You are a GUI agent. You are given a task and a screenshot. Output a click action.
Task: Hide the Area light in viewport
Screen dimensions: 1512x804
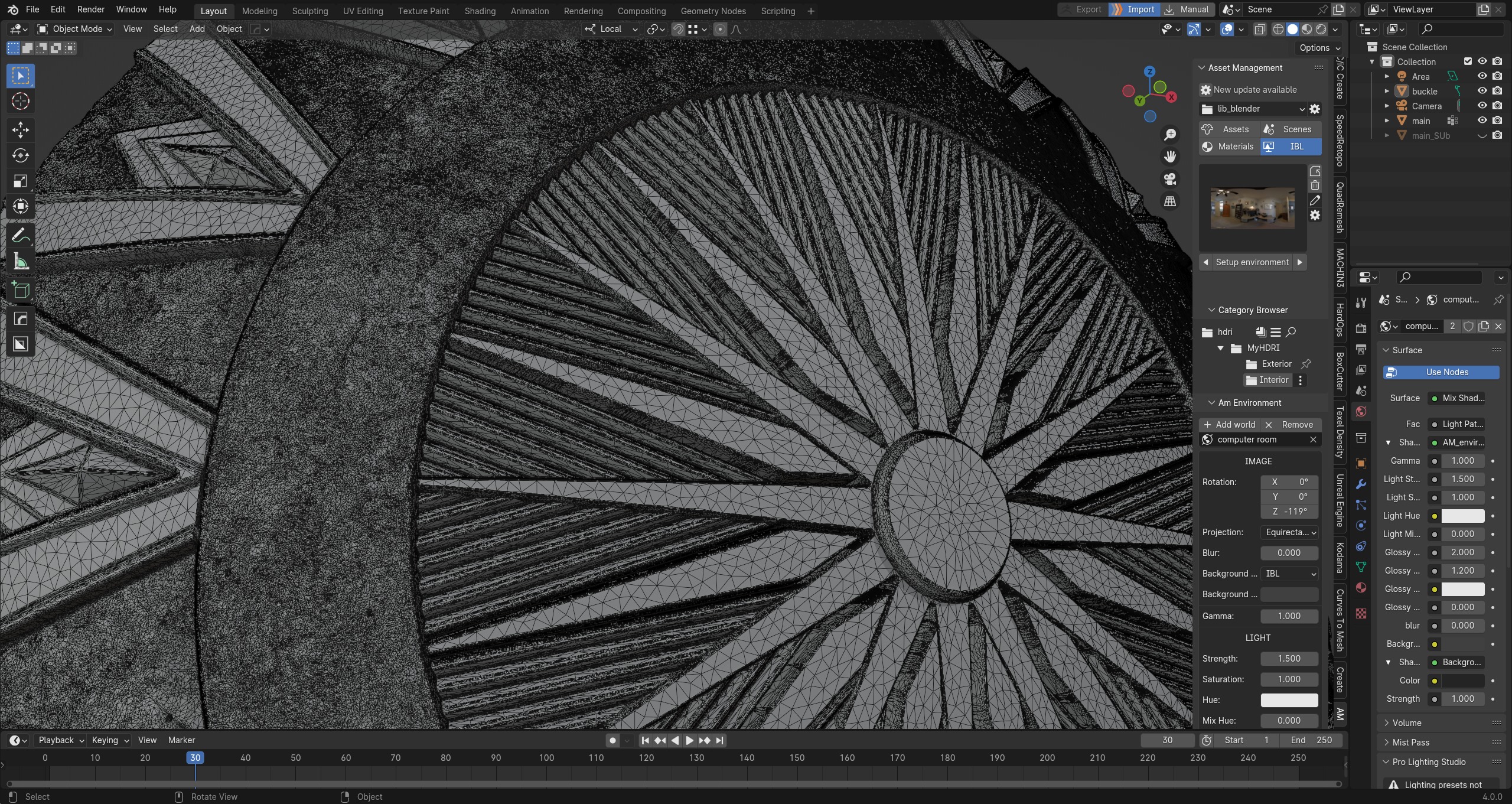1482,76
